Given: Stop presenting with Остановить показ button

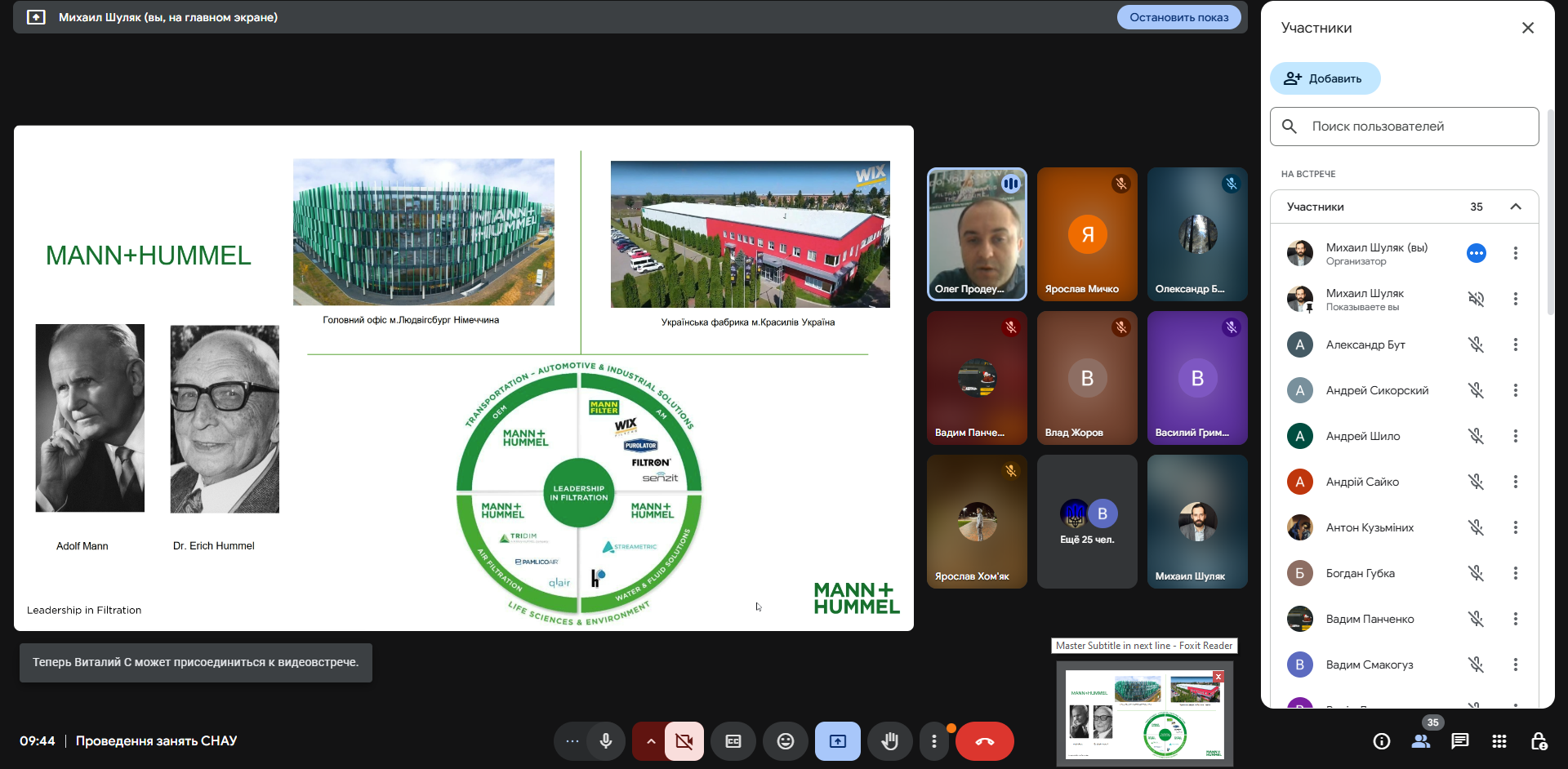Looking at the screenshot, I should [x=1178, y=17].
